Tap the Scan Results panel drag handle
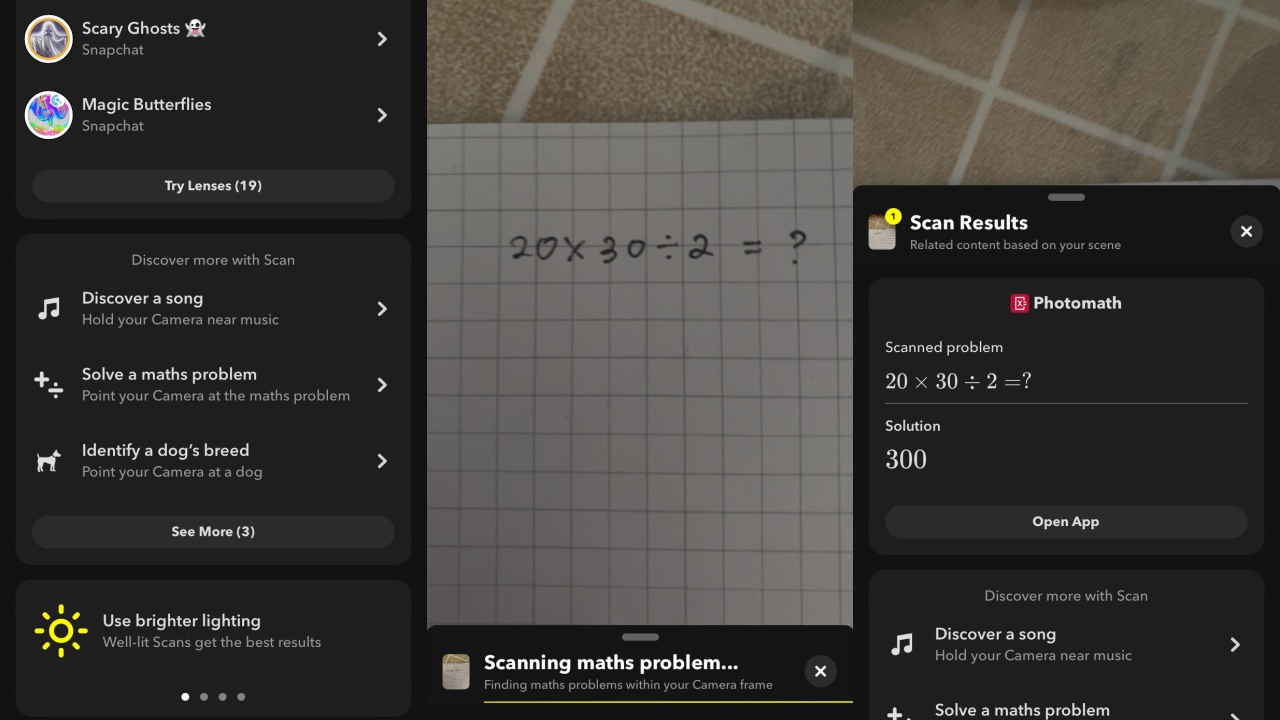Image resolution: width=1280 pixels, height=720 pixels. [1066, 197]
